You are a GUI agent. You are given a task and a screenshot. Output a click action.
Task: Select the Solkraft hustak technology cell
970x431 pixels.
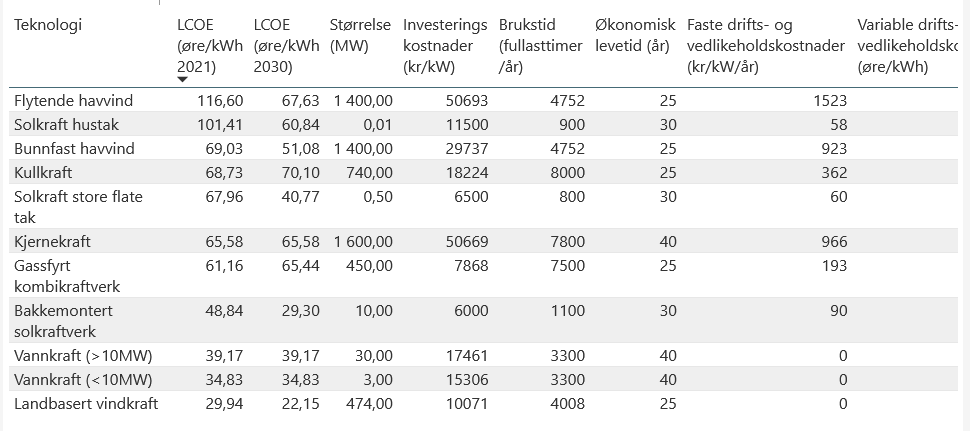click(x=66, y=125)
